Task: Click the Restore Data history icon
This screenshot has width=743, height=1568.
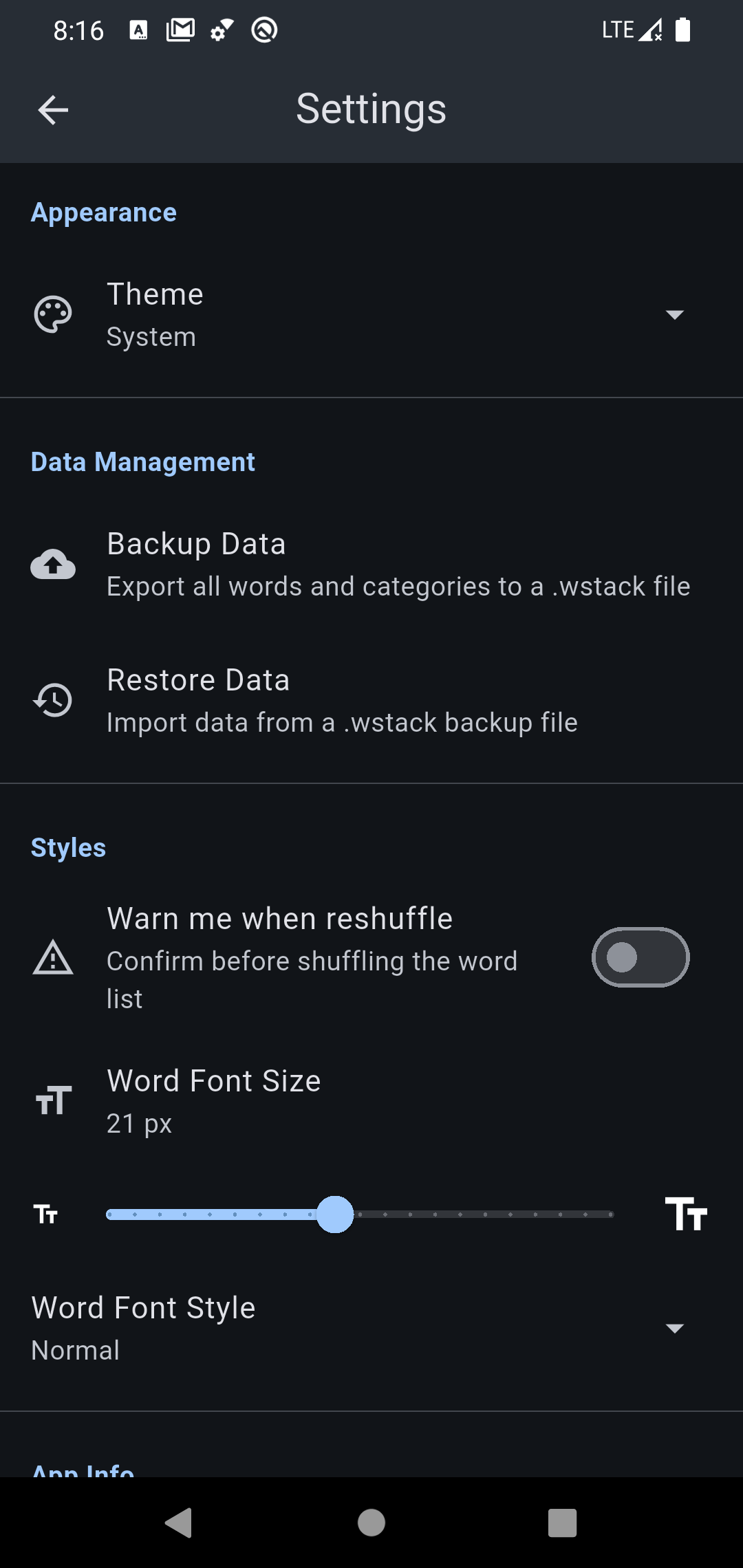Action: [x=52, y=700]
